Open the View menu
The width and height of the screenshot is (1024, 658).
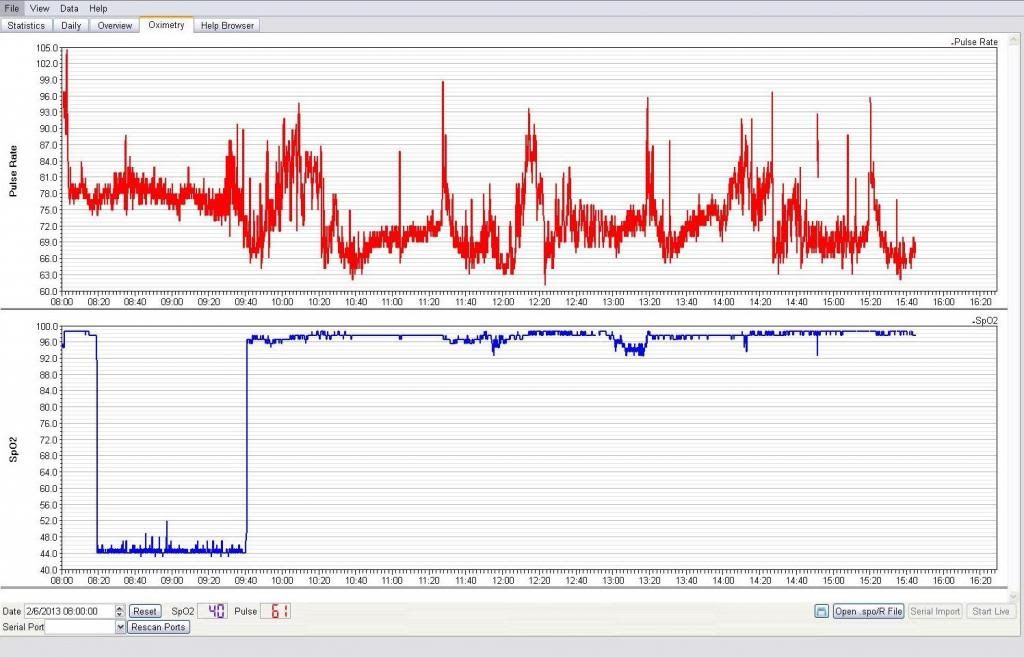click(39, 8)
